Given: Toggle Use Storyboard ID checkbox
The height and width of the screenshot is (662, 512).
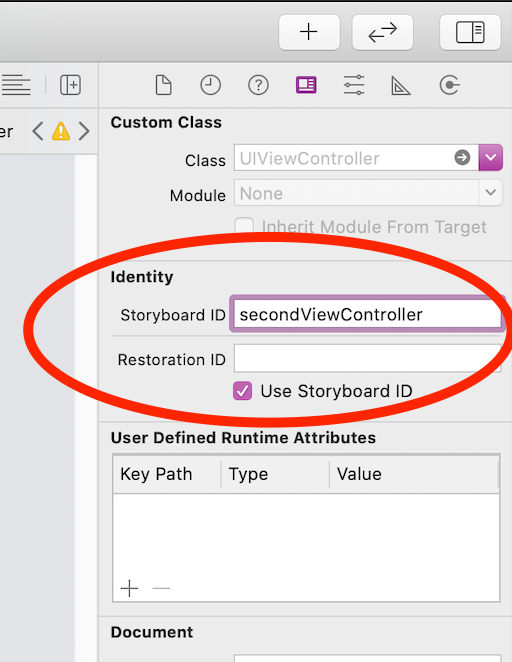Looking at the screenshot, I should [243, 391].
